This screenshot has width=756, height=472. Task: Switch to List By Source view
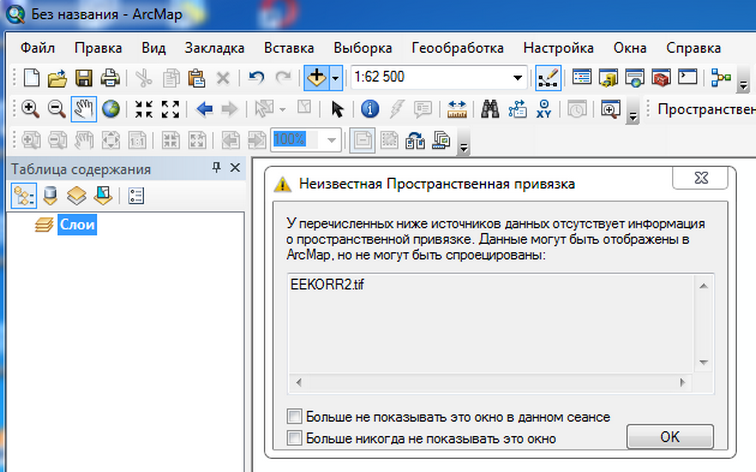tap(50, 196)
